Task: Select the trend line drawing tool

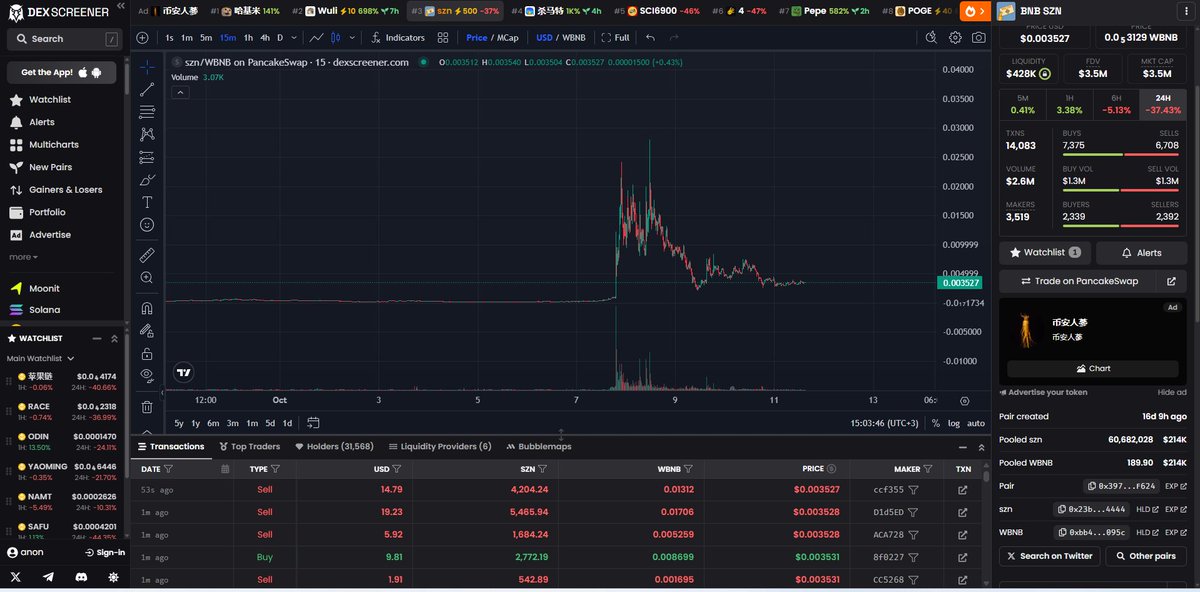Action: [147, 89]
